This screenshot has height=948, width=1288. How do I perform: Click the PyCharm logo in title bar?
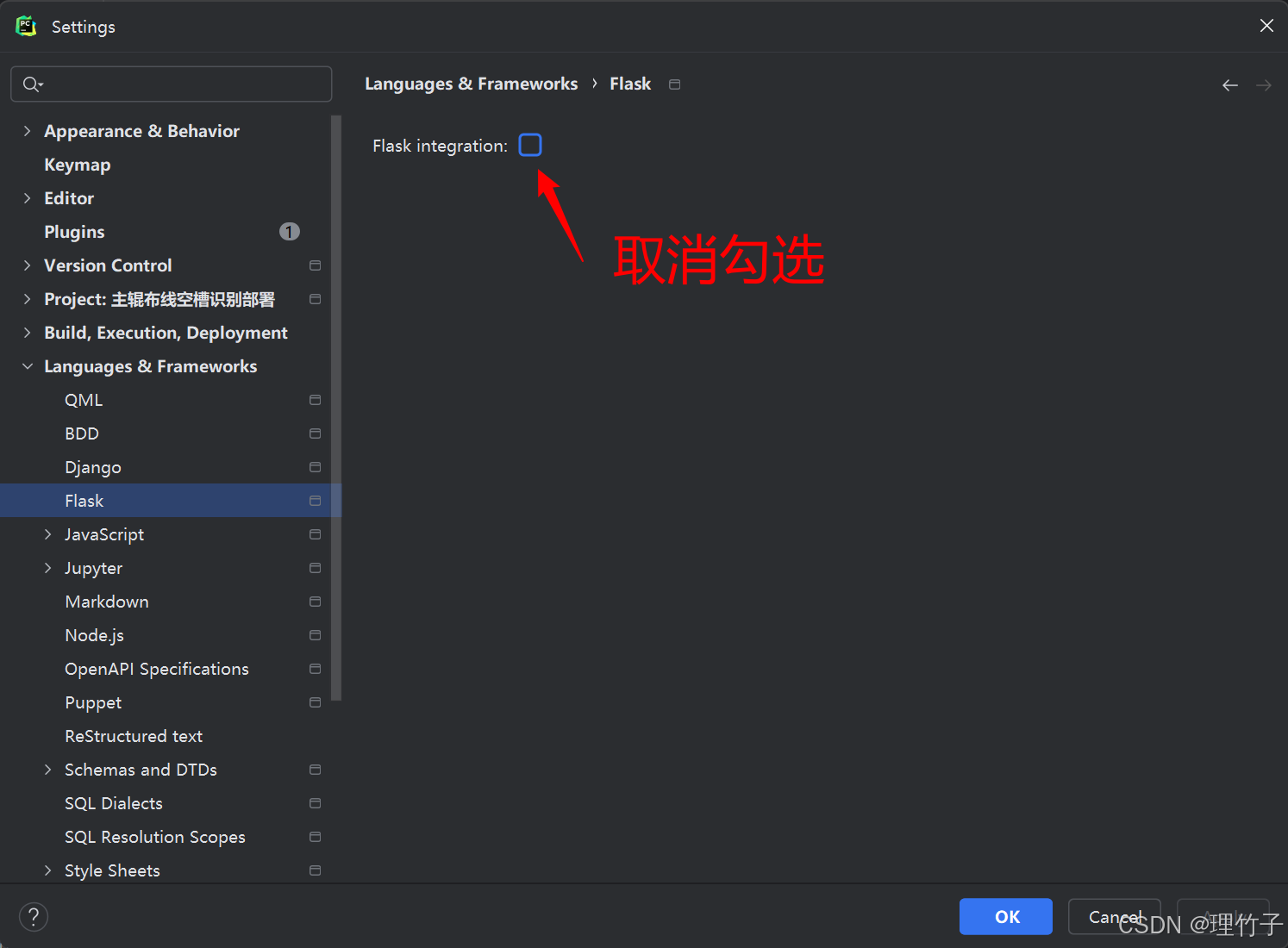[26, 26]
